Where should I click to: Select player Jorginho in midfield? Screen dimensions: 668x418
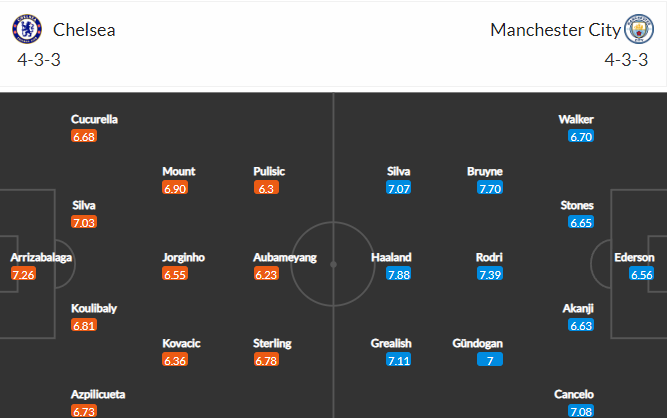[x=184, y=257]
